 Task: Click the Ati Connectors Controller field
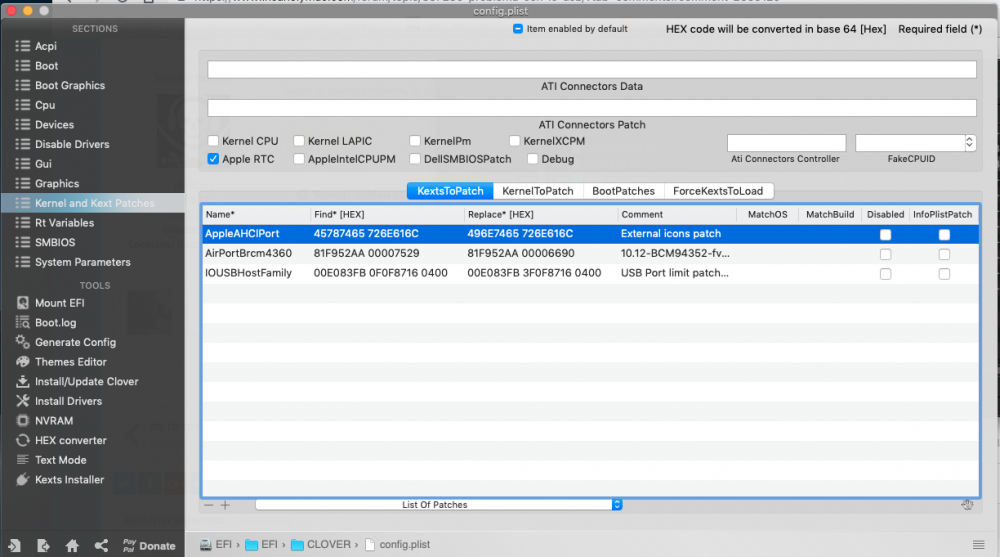click(786, 143)
